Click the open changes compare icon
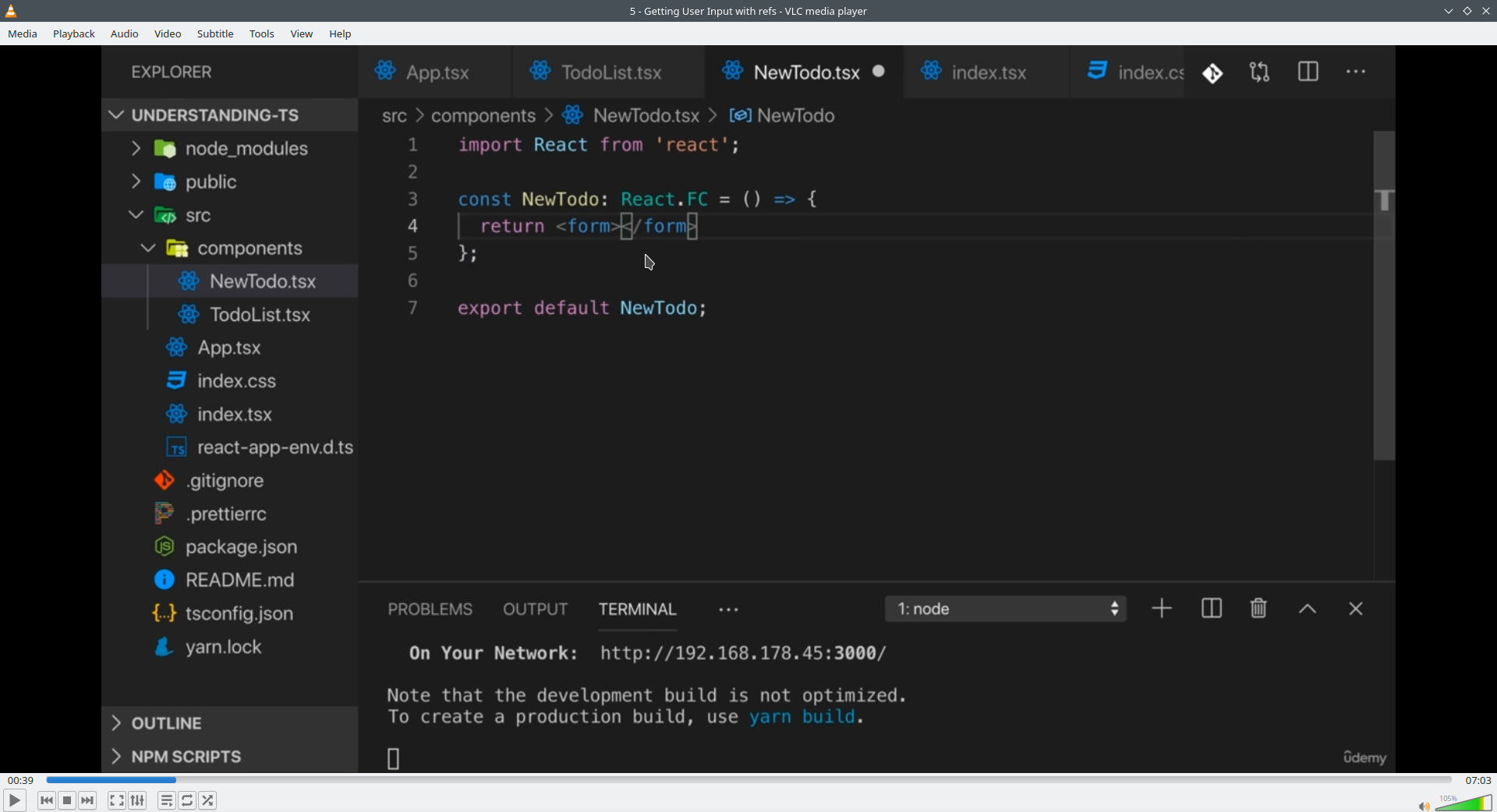Image resolution: width=1497 pixels, height=812 pixels. point(1260,72)
